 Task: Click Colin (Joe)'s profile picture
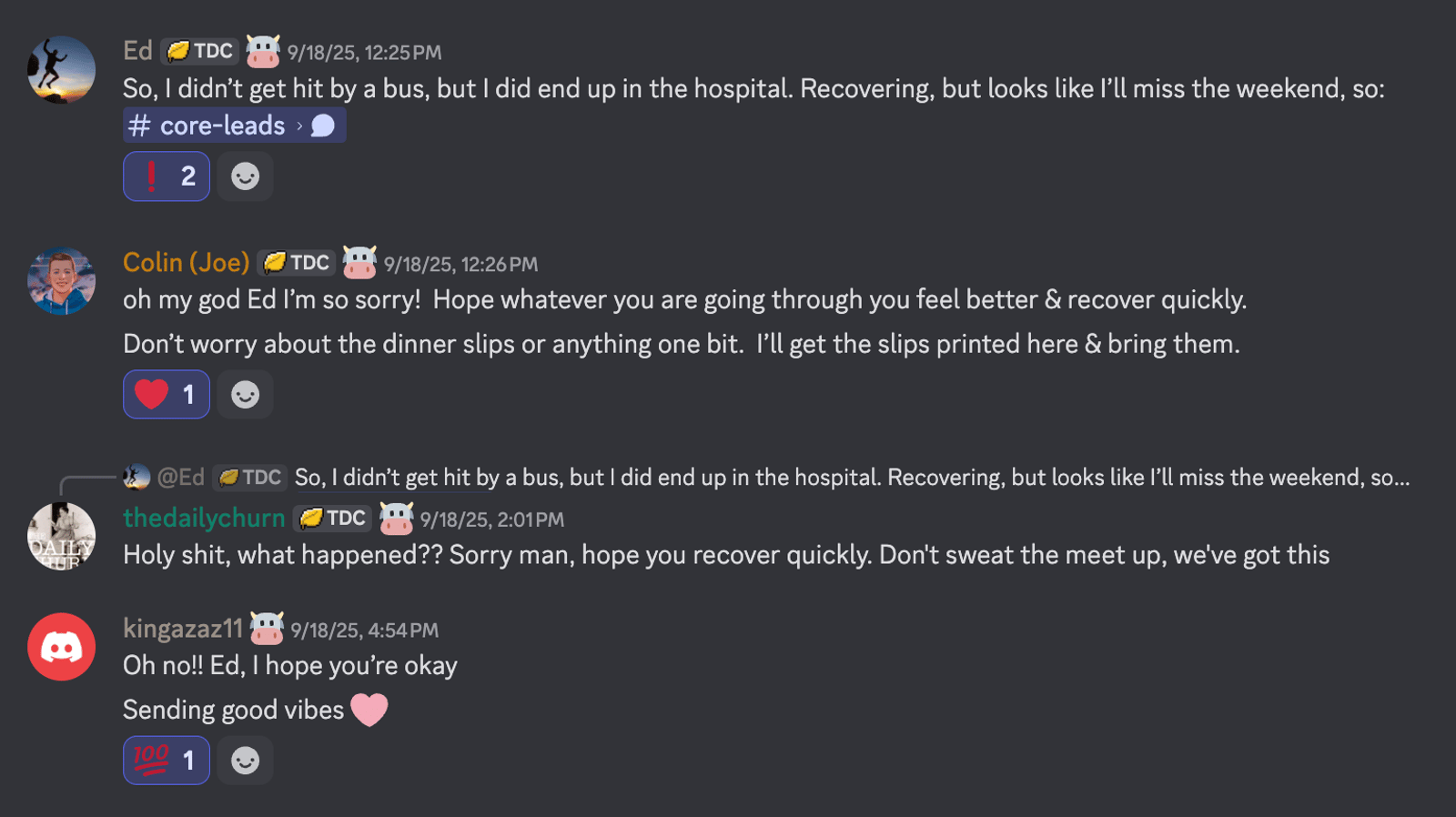pyautogui.click(x=61, y=281)
